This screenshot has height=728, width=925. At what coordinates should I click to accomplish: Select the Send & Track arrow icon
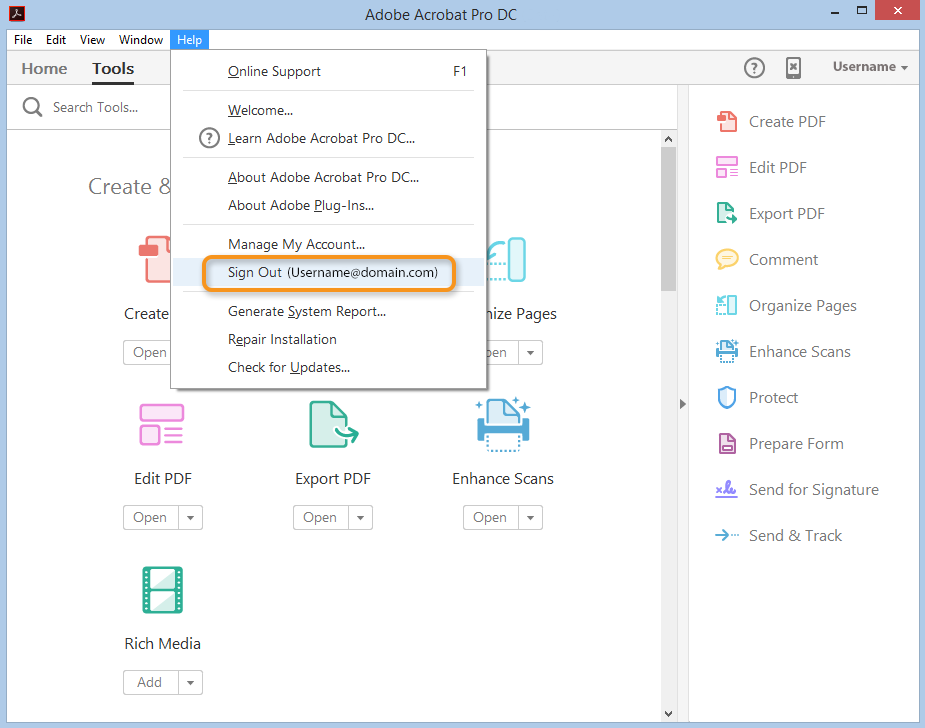pyautogui.click(x=728, y=535)
